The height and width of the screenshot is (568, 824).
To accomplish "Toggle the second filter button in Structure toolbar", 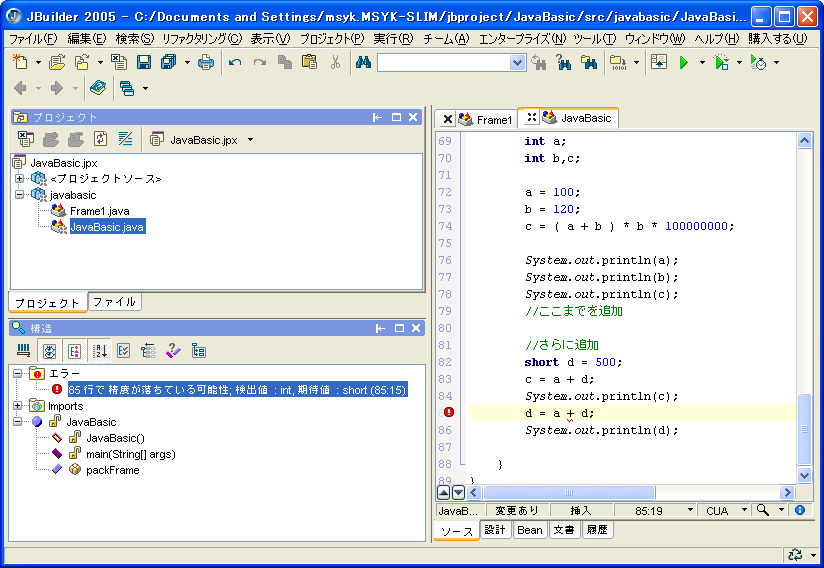I will click(48, 351).
